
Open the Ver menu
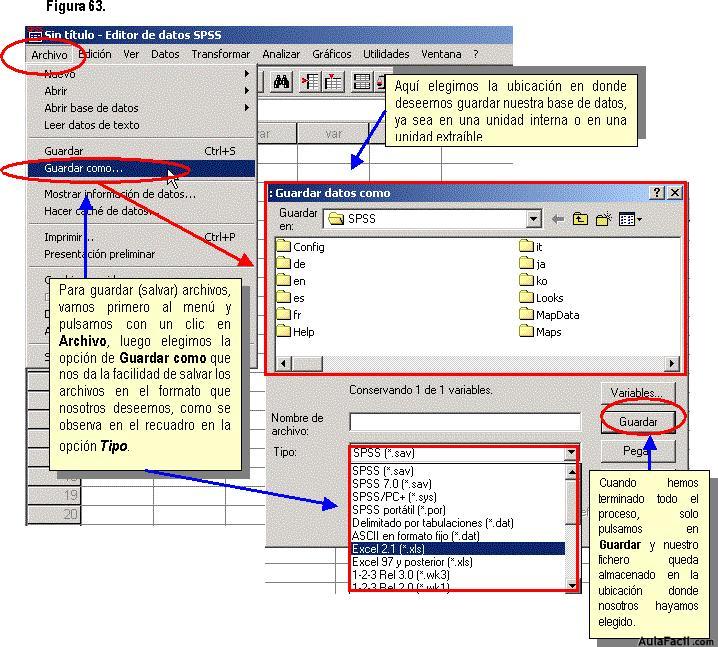tap(131, 54)
